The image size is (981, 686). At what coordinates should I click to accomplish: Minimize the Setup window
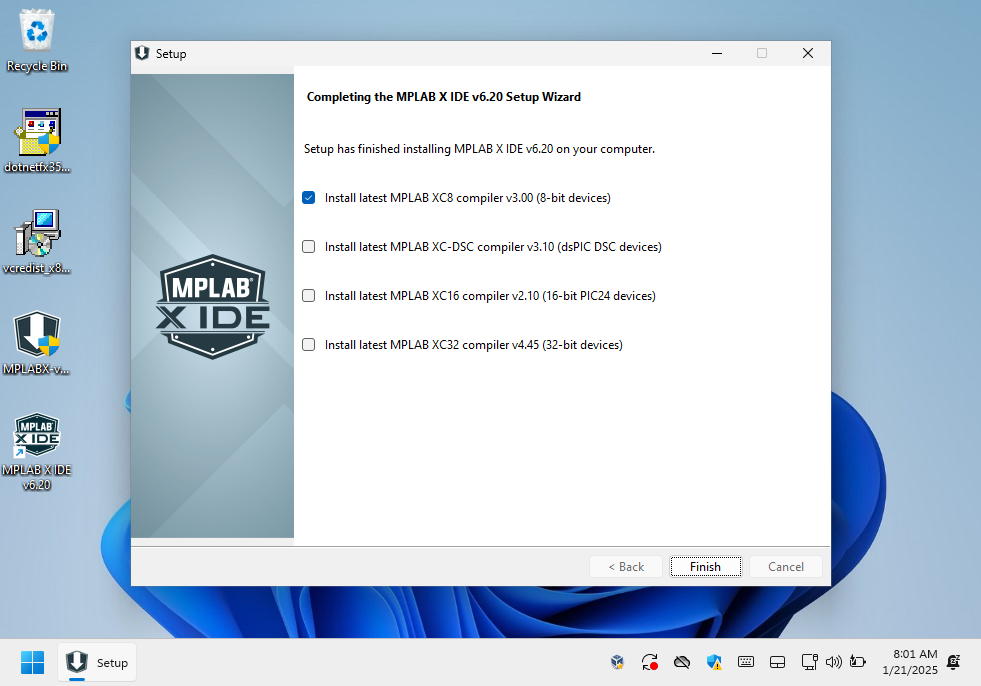click(x=717, y=53)
